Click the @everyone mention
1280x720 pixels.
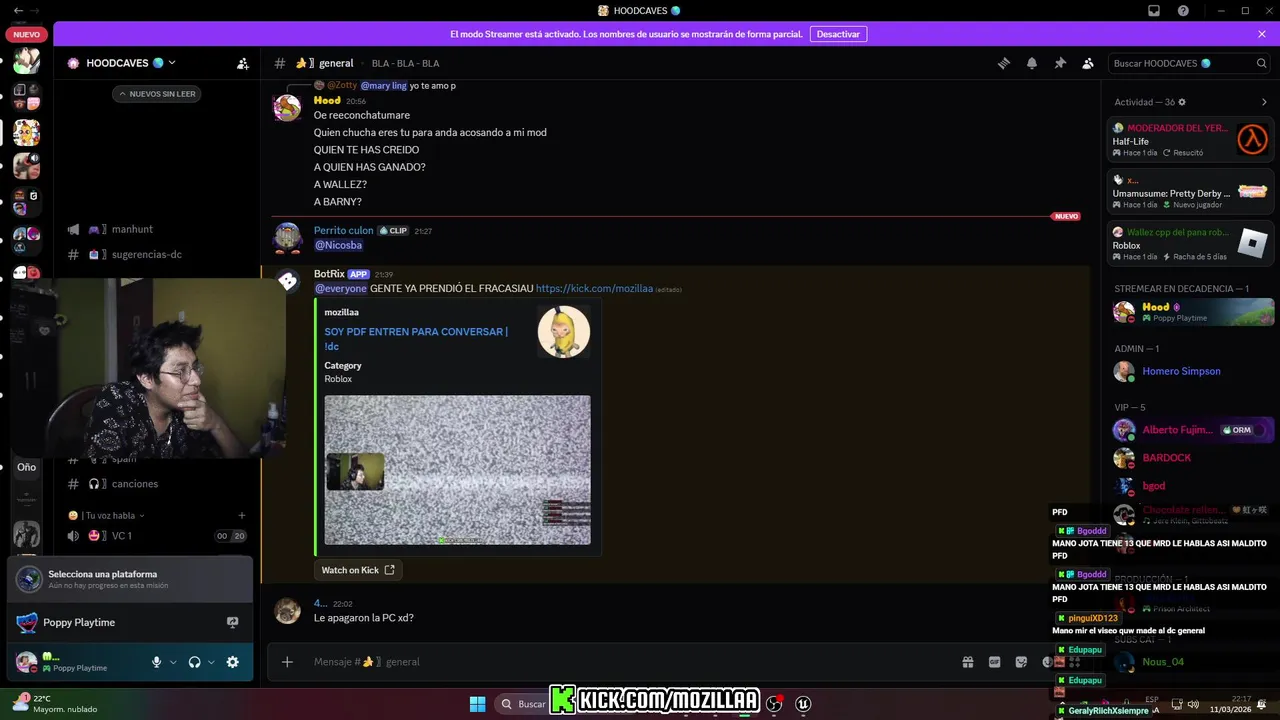(x=341, y=288)
